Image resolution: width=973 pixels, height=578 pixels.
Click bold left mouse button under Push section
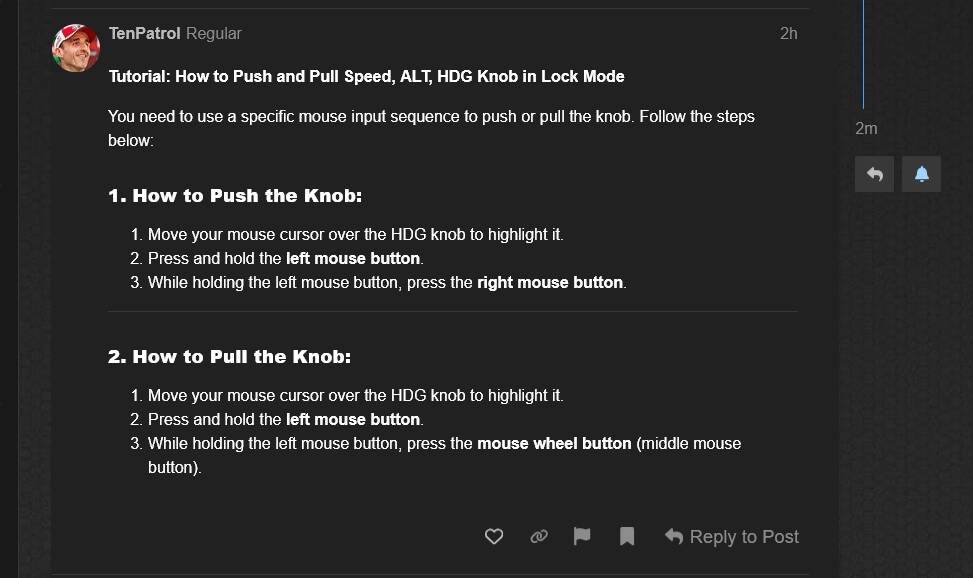click(353, 258)
